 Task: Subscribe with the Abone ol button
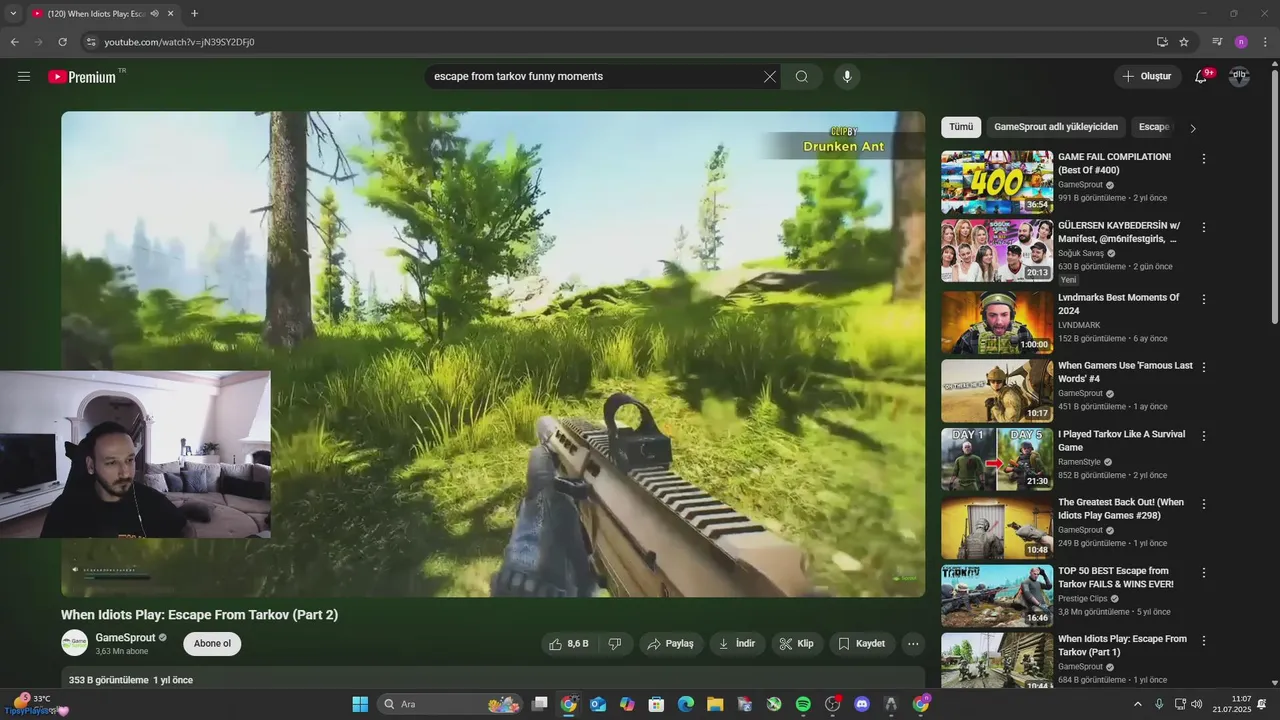[x=212, y=643]
